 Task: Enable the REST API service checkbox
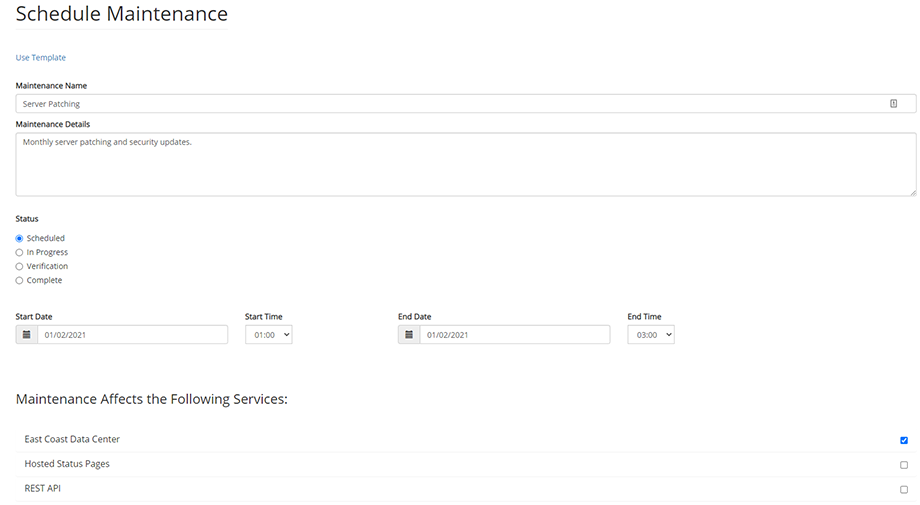[904, 490]
